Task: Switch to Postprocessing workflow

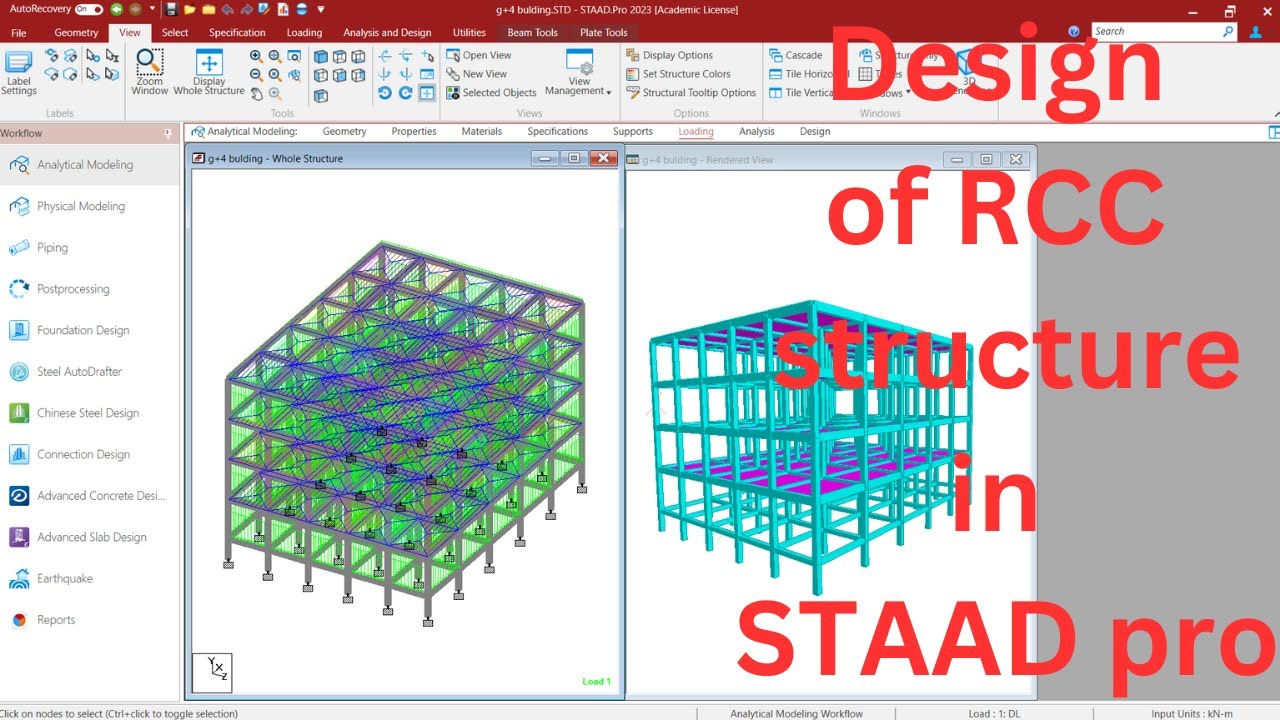Action: 90,289
